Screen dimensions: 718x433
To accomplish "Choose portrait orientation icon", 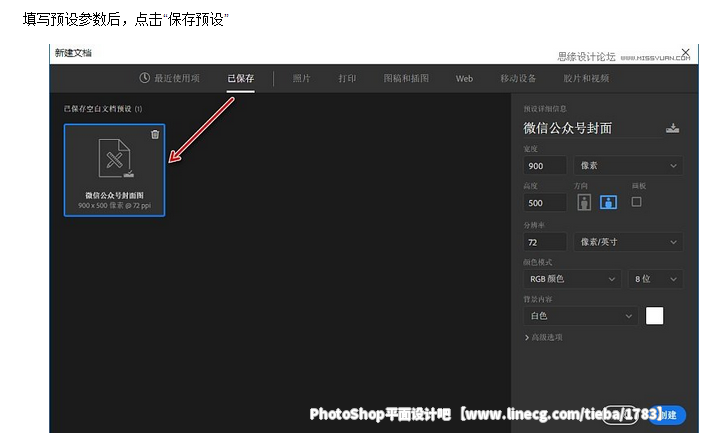I will click(584, 202).
